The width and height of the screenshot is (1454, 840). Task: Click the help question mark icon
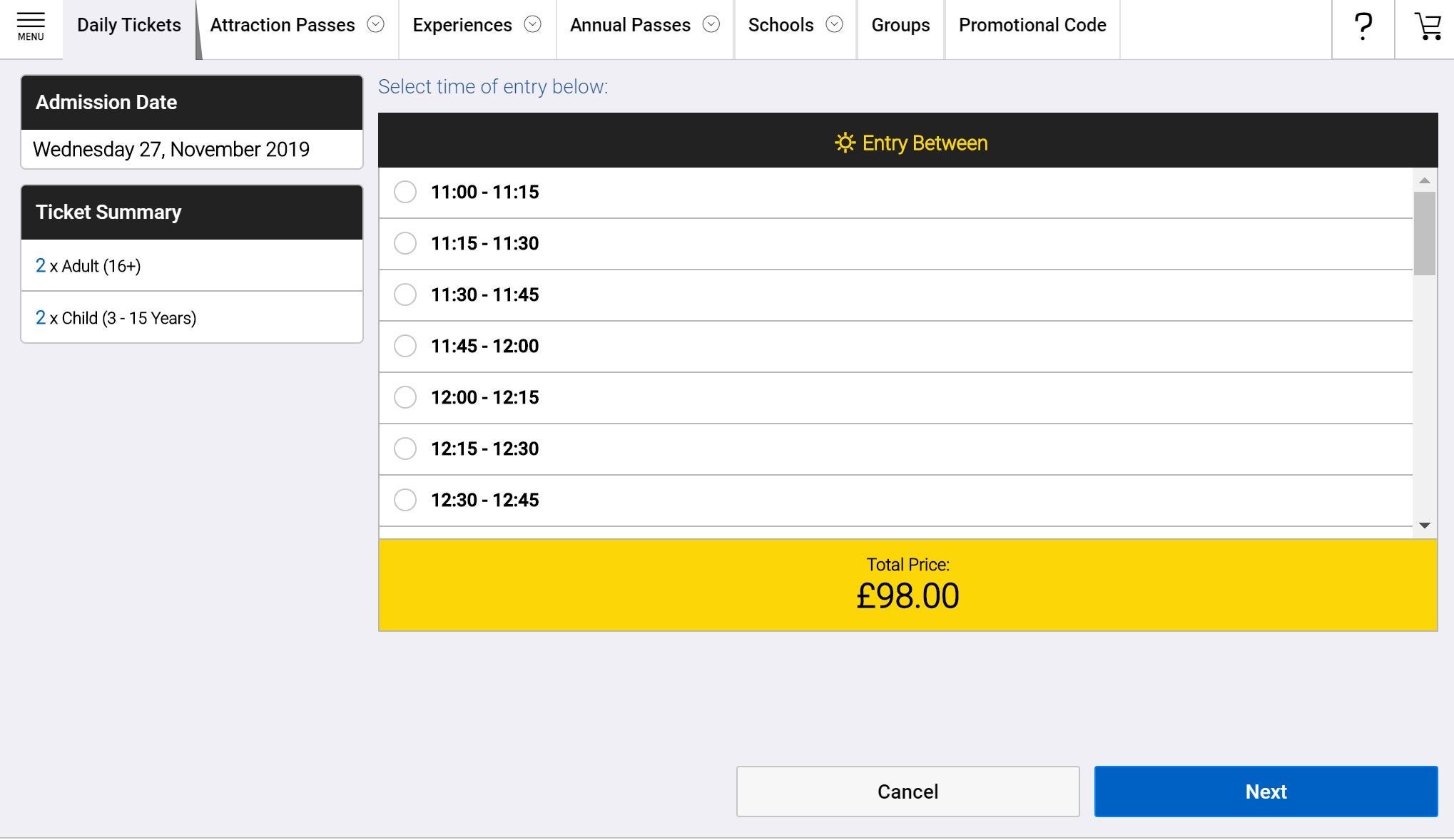click(1363, 27)
